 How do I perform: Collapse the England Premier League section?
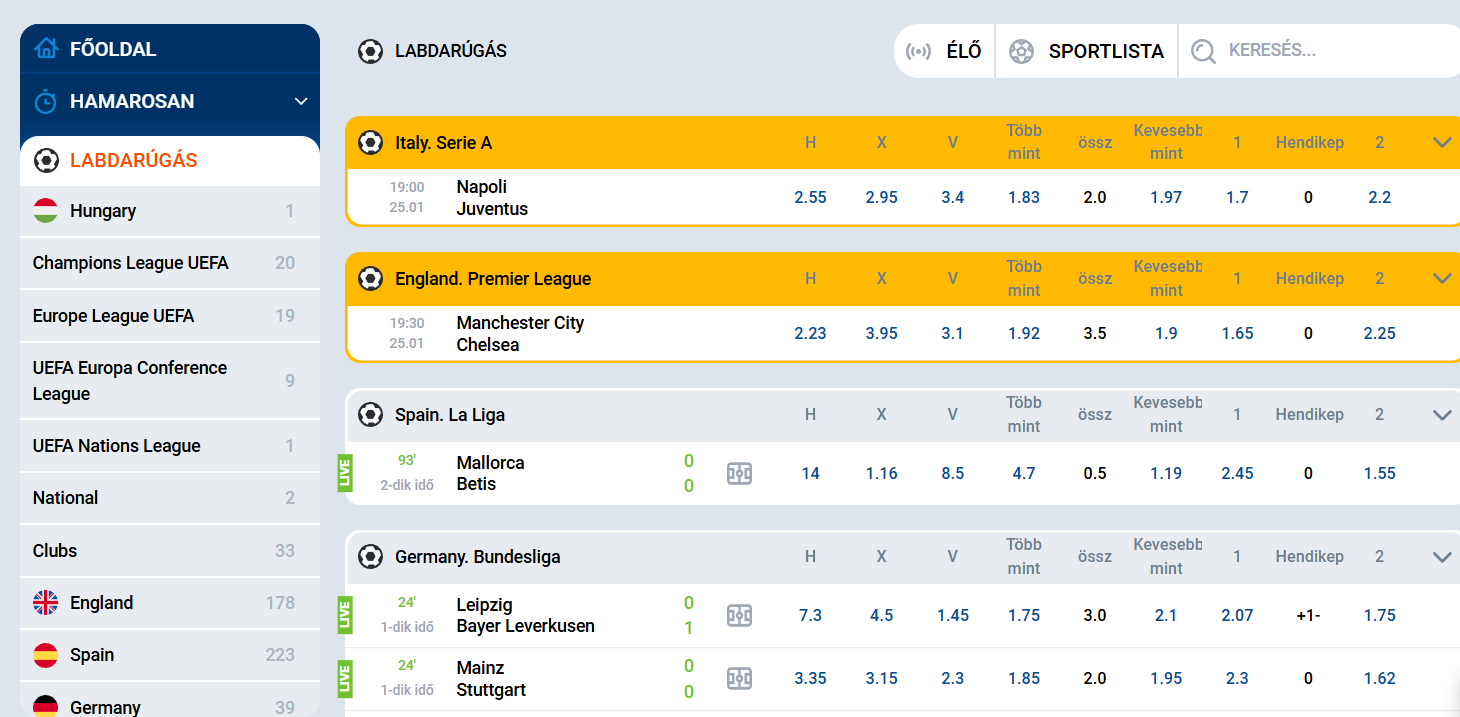[x=1441, y=279]
